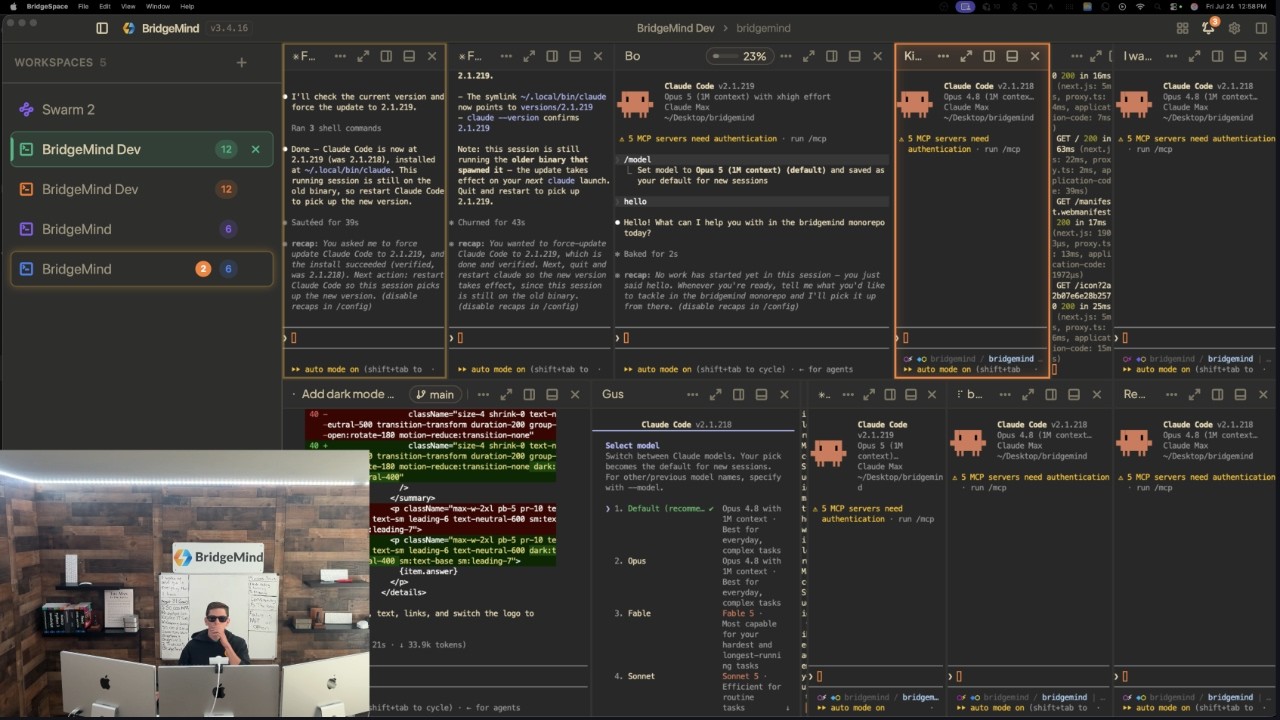Click 'Churned for 43s' status text
1280x720 pixels.
[x=490, y=222]
